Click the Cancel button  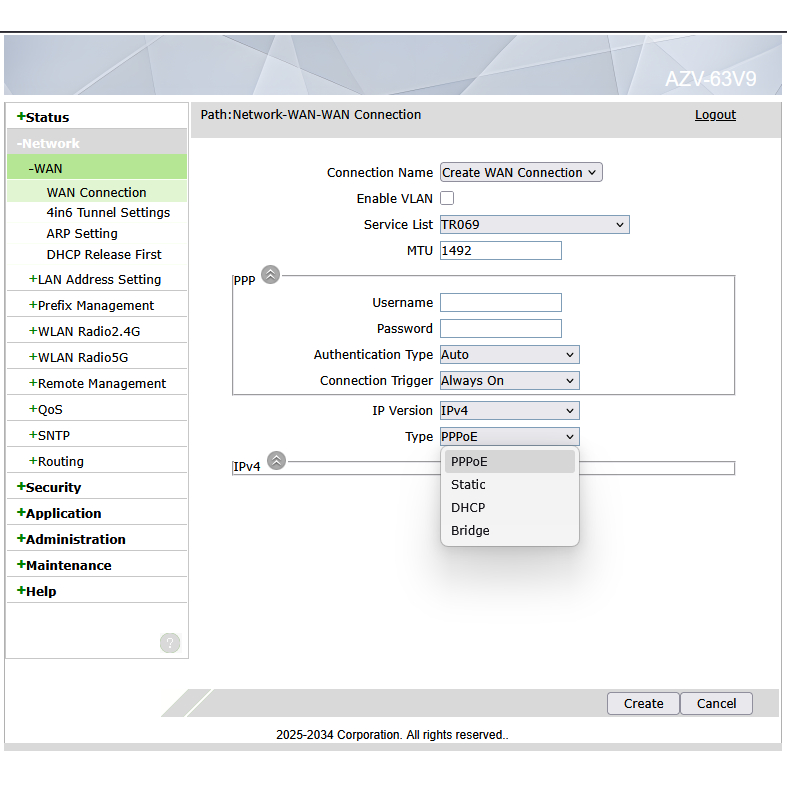[x=716, y=704]
